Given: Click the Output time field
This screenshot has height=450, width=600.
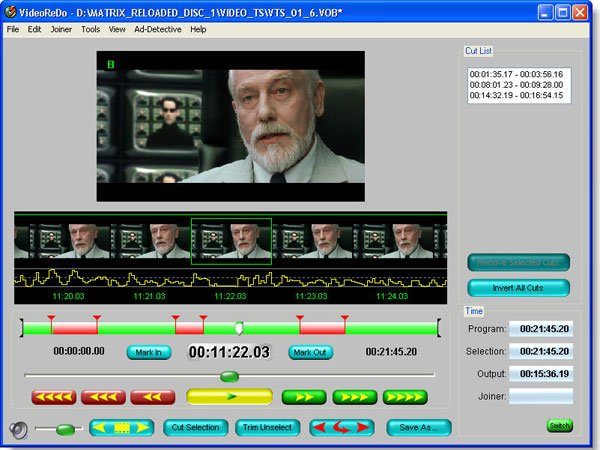Looking at the screenshot, I should [541, 374].
